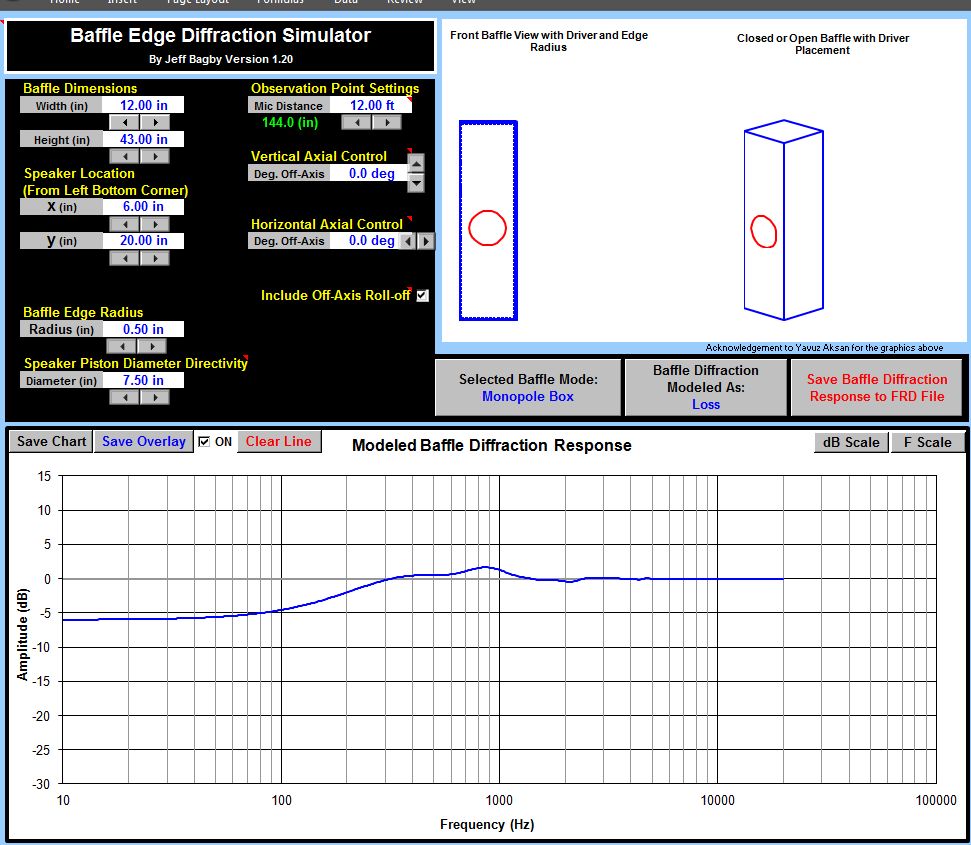This screenshot has height=845, width=971.
Task: Click the Baffle Edge Diffraction Simulator title
Action: (220, 35)
